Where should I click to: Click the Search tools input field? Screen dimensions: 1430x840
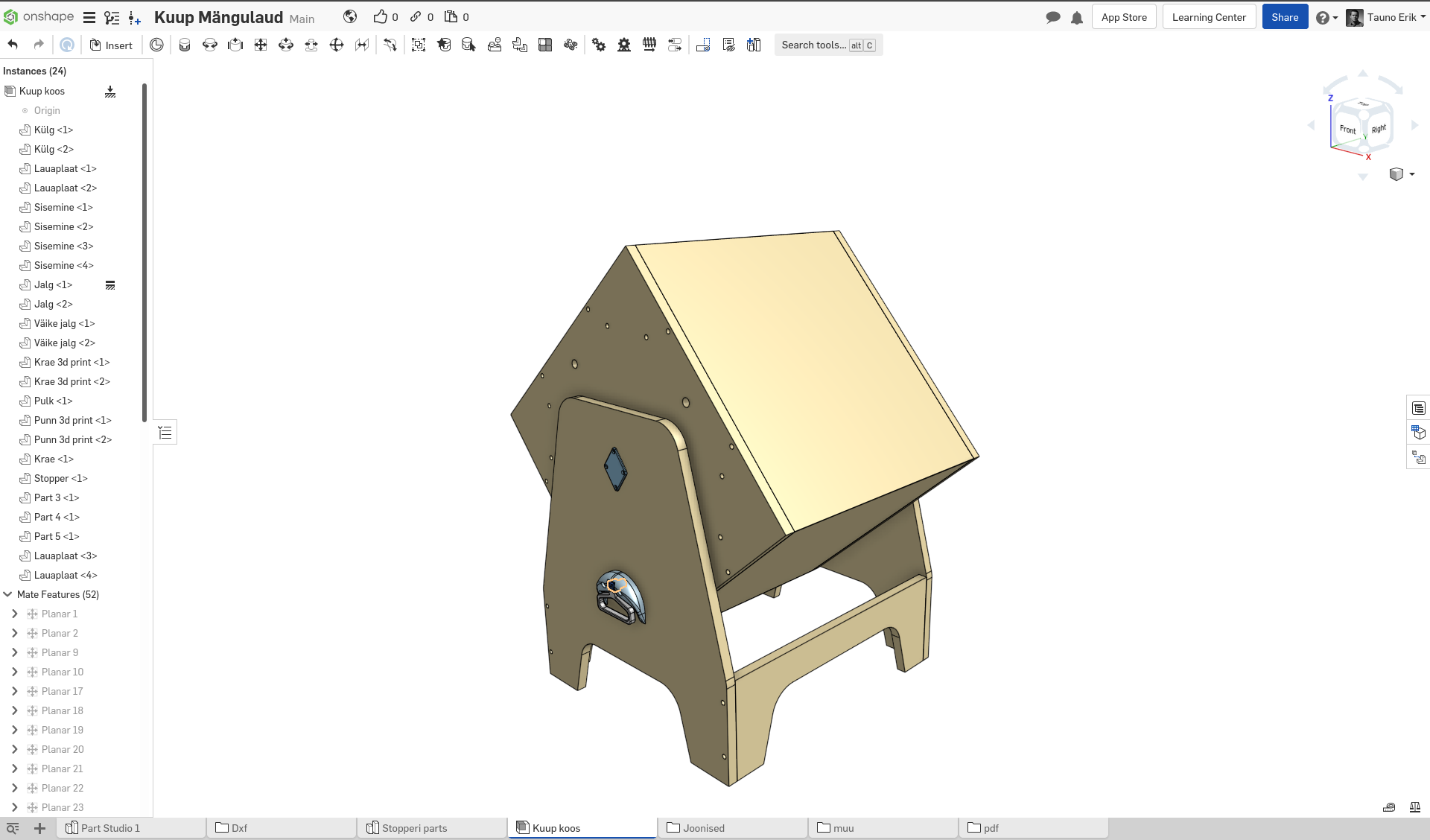pos(813,45)
